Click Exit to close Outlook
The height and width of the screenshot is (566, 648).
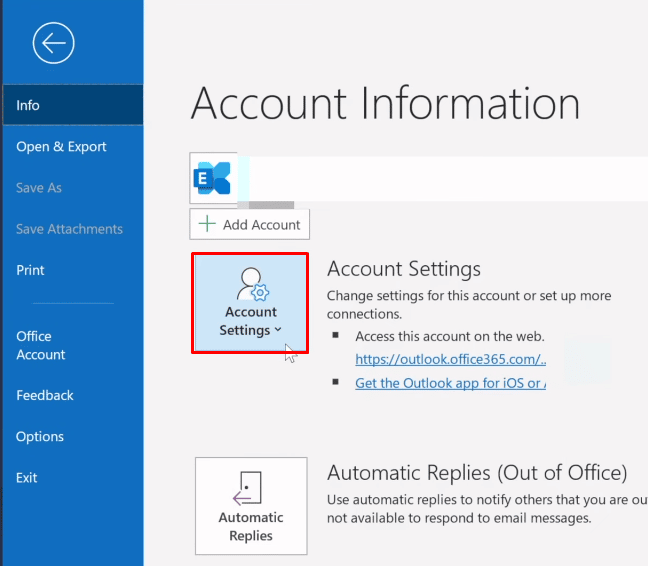[x=26, y=478]
